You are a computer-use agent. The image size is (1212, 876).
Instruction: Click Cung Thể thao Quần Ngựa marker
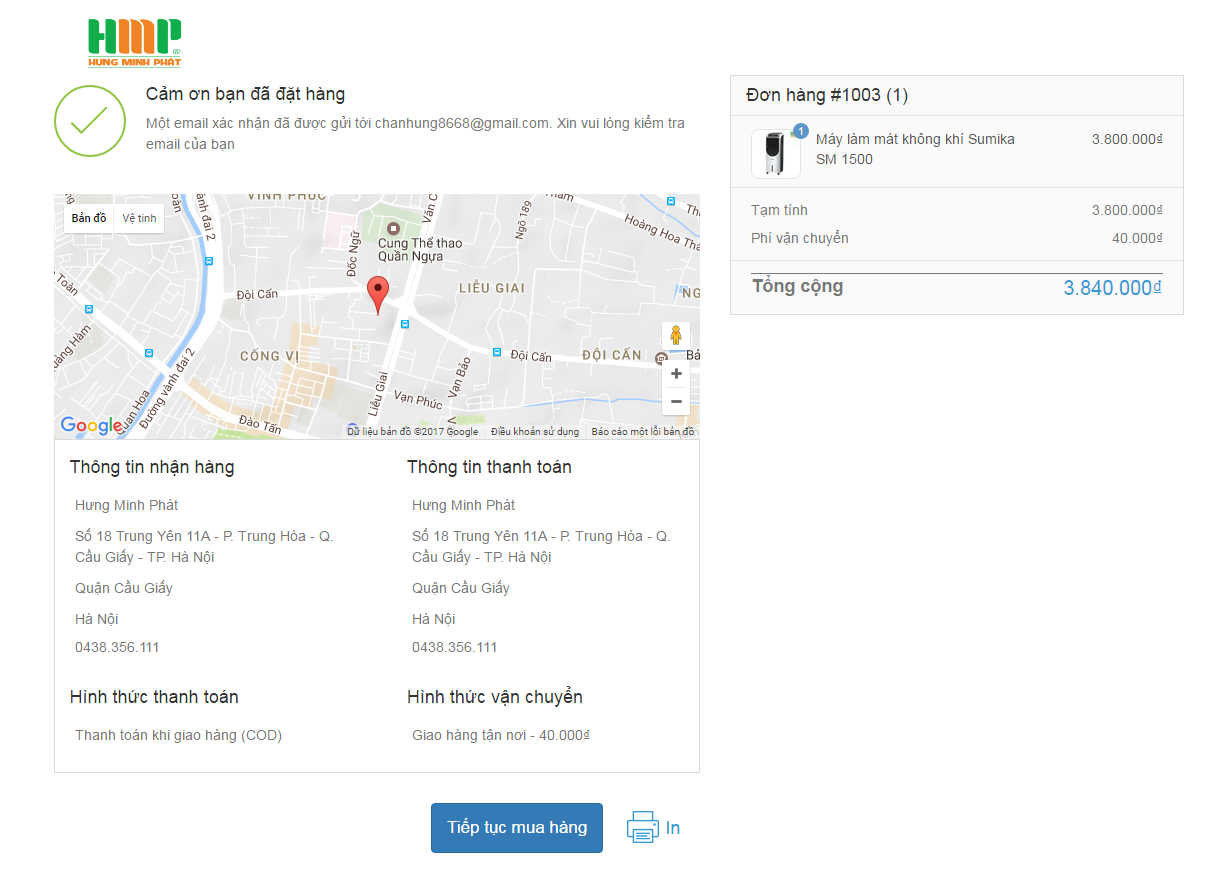pos(394,229)
